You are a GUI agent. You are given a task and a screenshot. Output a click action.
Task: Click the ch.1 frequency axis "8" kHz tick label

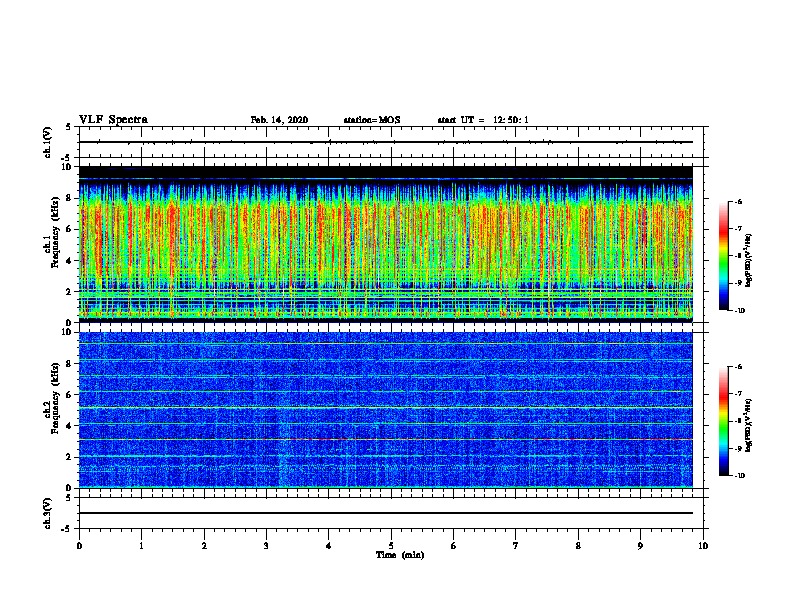click(69, 198)
